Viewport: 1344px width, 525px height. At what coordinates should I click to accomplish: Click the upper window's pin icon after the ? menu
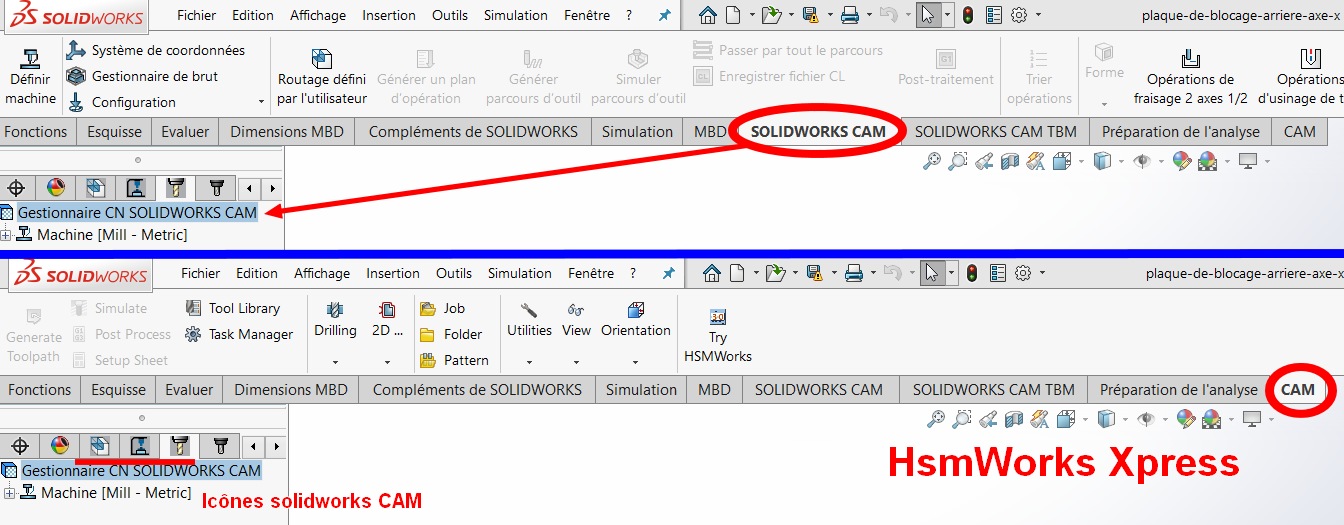coord(664,15)
